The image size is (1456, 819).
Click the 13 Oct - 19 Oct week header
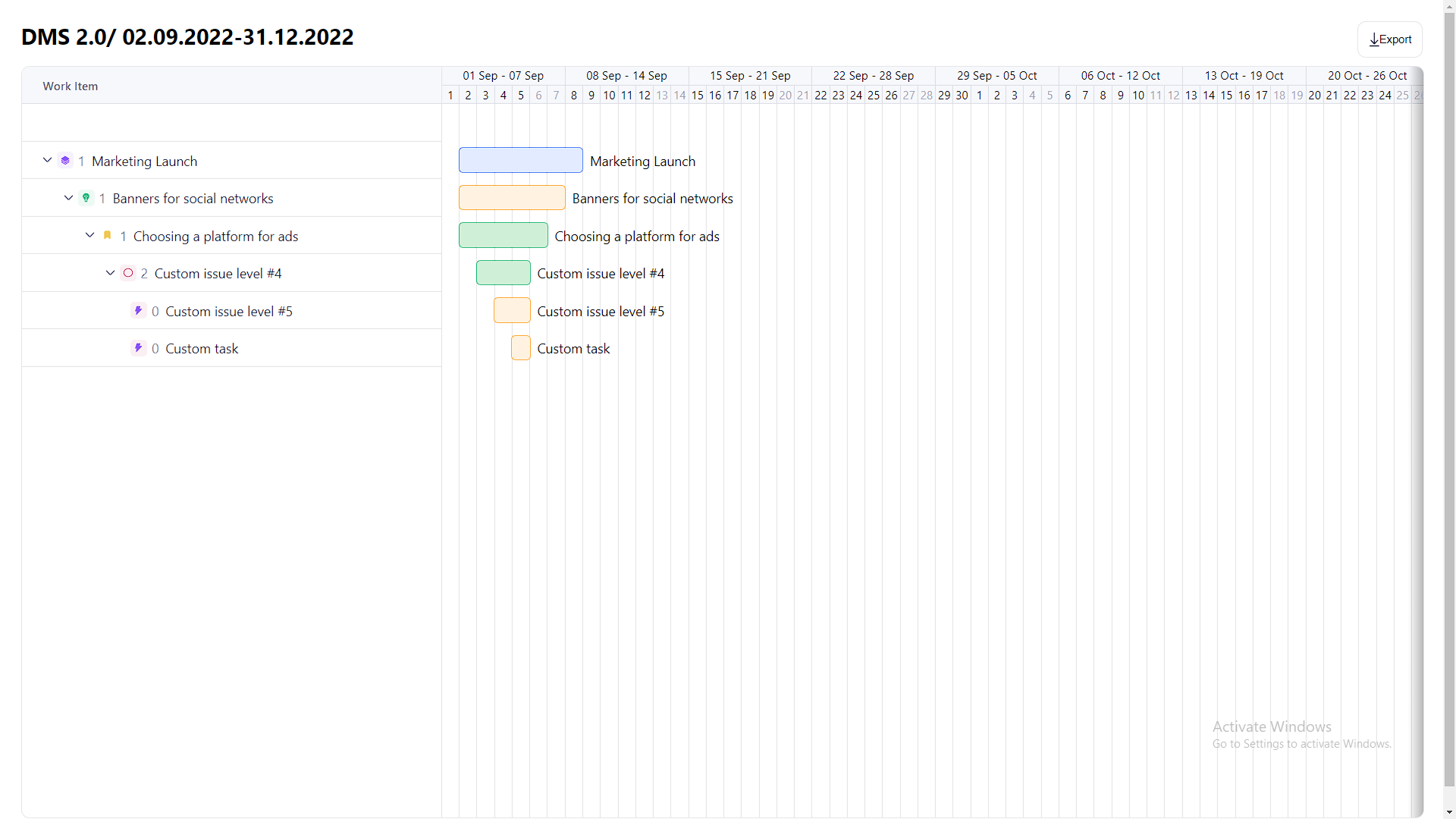1244,76
